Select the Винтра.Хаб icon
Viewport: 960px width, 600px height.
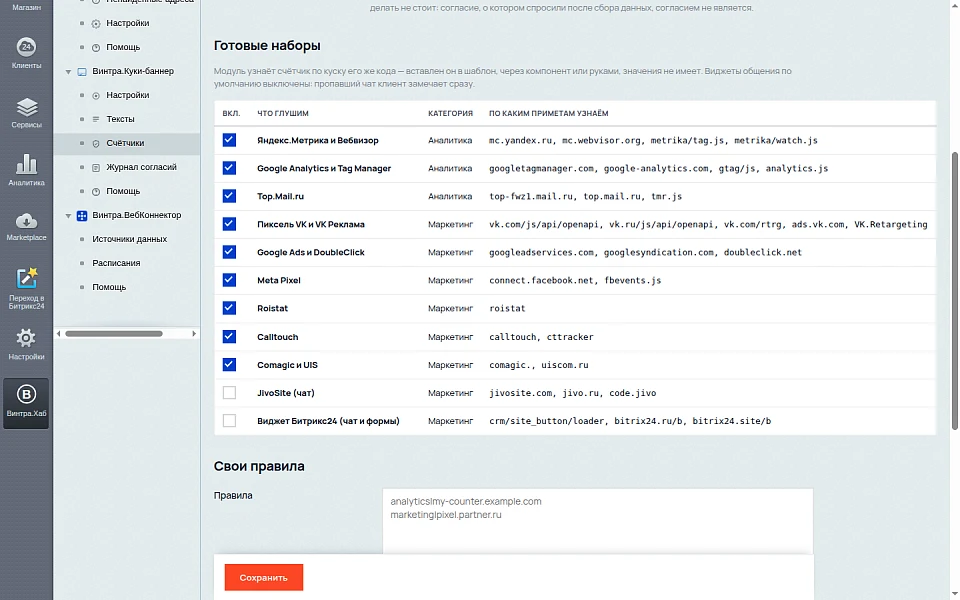coord(26,394)
